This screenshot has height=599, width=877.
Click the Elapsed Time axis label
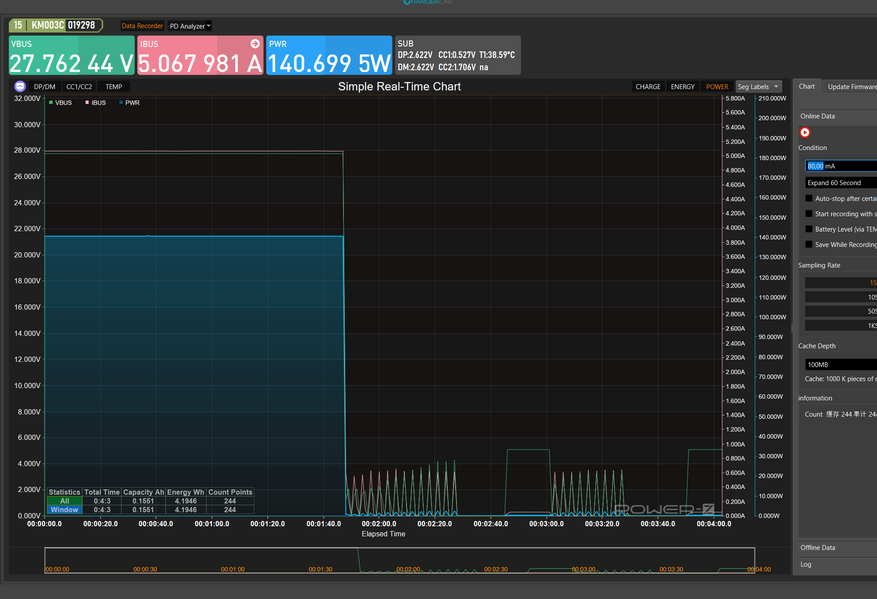383,534
